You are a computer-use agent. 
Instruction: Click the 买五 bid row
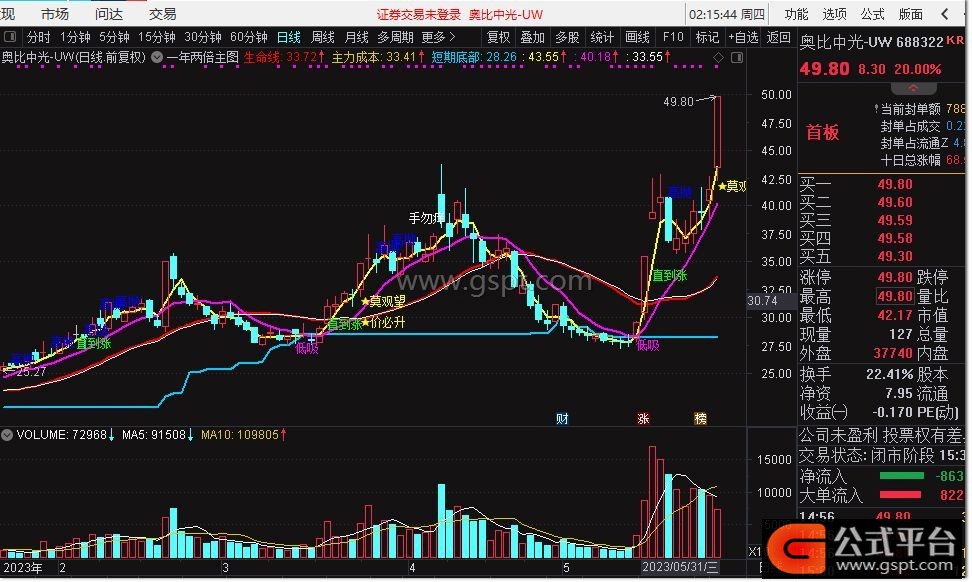(881, 256)
